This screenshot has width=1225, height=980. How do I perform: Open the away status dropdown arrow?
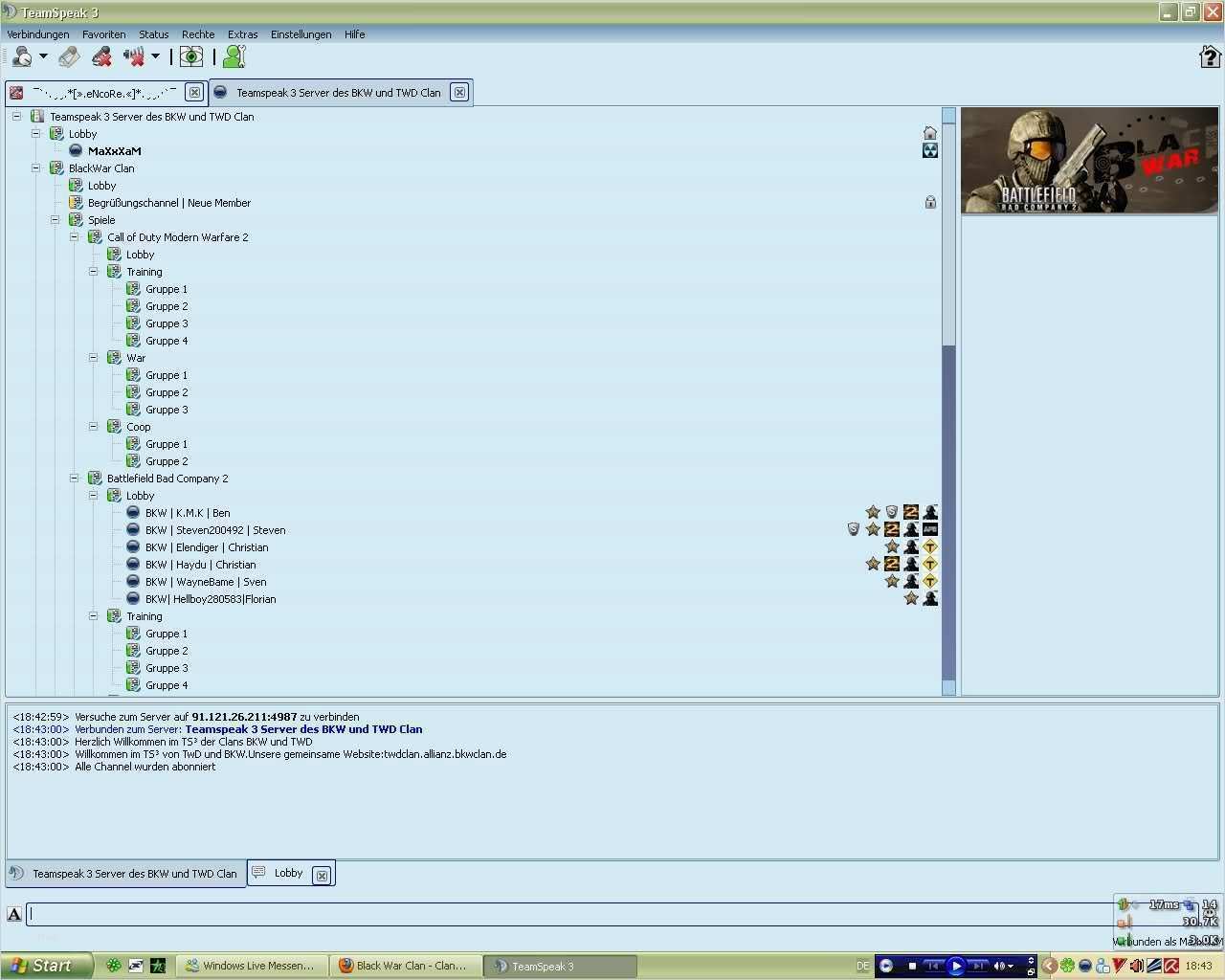point(43,56)
